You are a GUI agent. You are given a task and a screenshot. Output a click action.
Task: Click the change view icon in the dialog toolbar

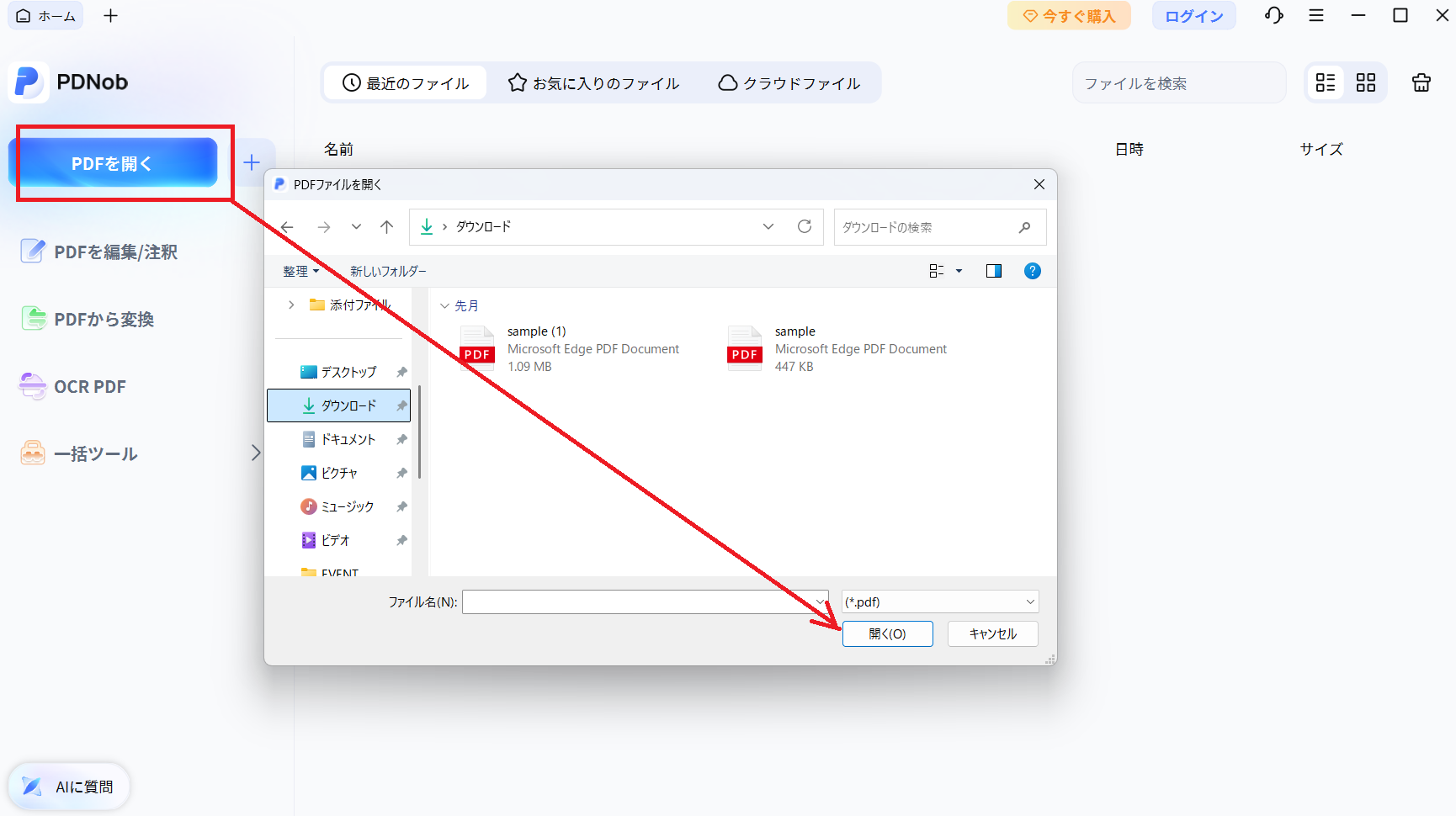point(936,271)
